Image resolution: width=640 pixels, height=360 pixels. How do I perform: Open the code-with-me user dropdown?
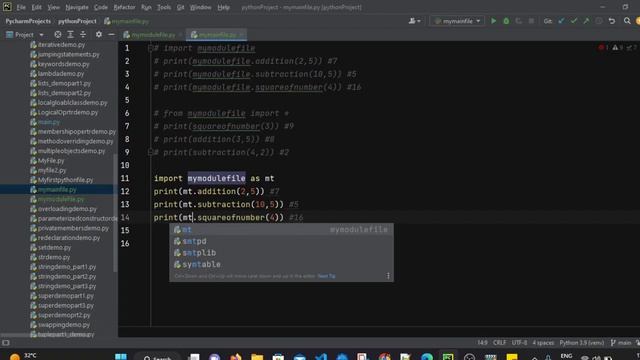click(414, 21)
